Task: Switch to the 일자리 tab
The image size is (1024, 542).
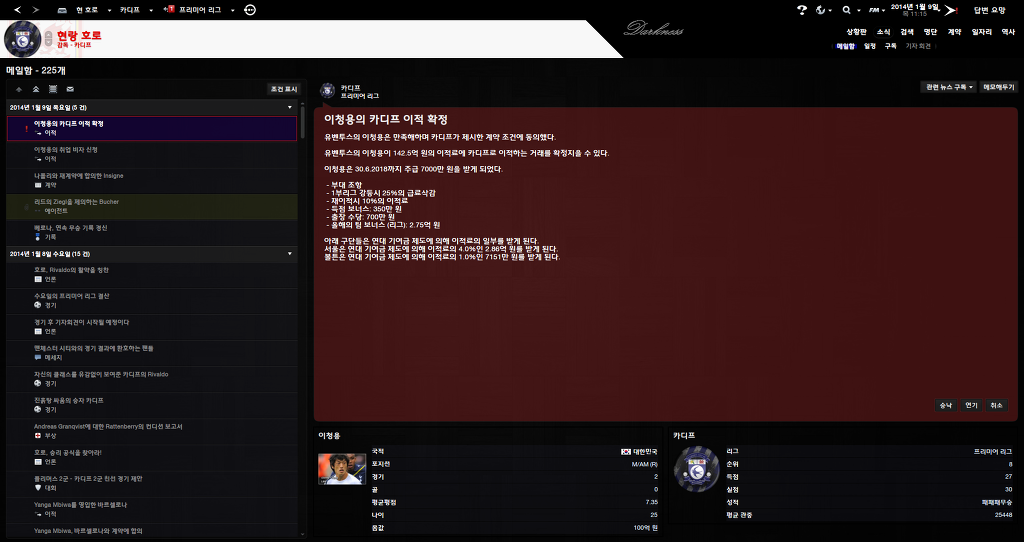Action: tap(982, 31)
